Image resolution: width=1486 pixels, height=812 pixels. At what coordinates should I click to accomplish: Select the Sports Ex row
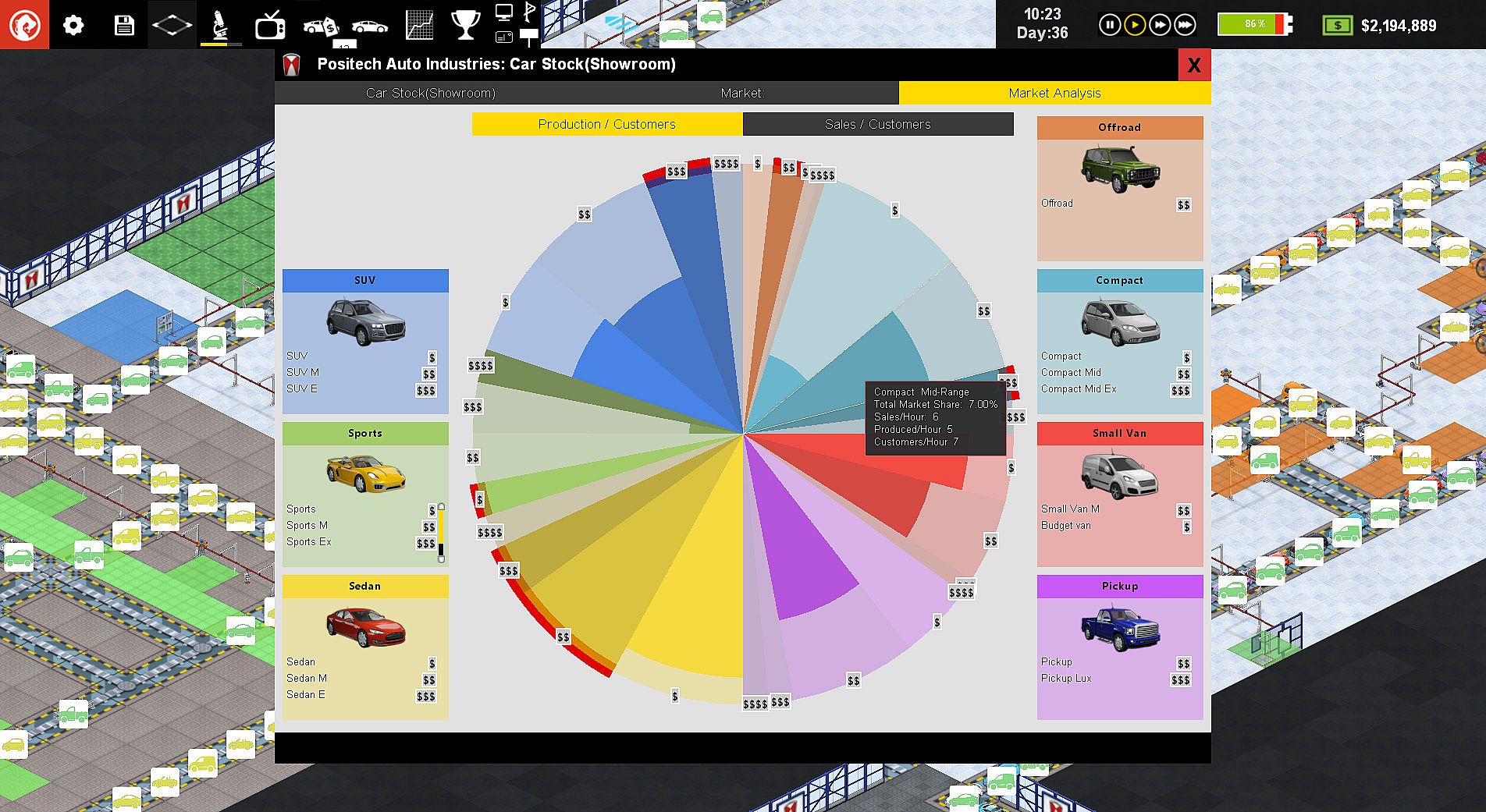[x=361, y=542]
